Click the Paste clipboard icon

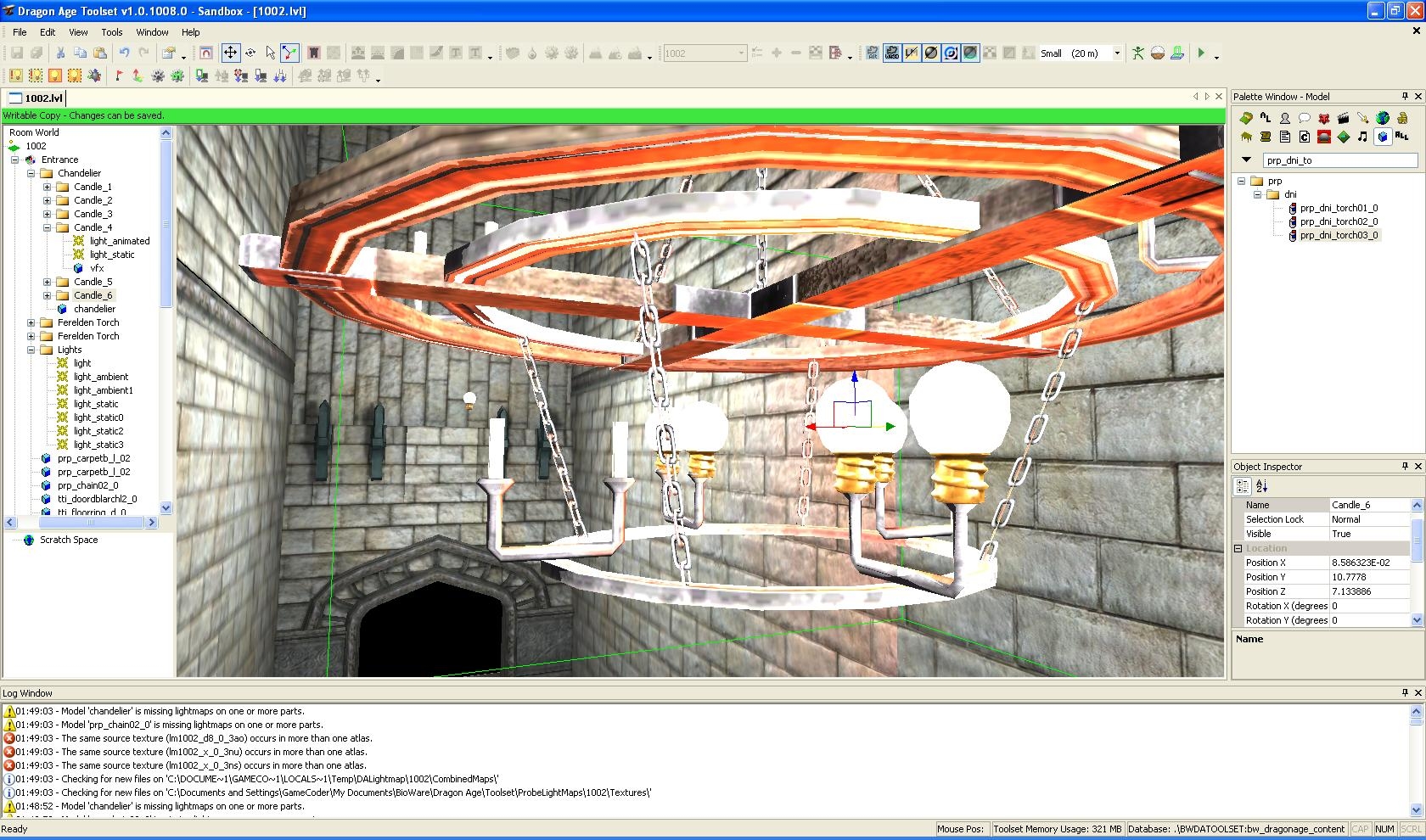[x=99, y=53]
